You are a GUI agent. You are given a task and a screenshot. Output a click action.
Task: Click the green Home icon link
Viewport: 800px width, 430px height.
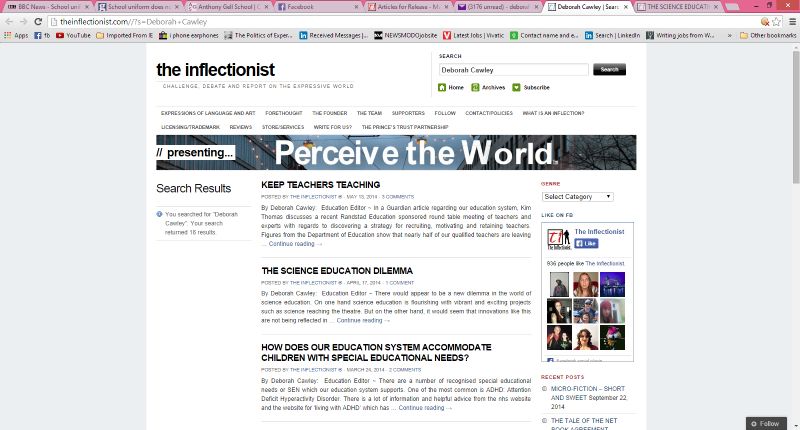(x=451, y=87)
